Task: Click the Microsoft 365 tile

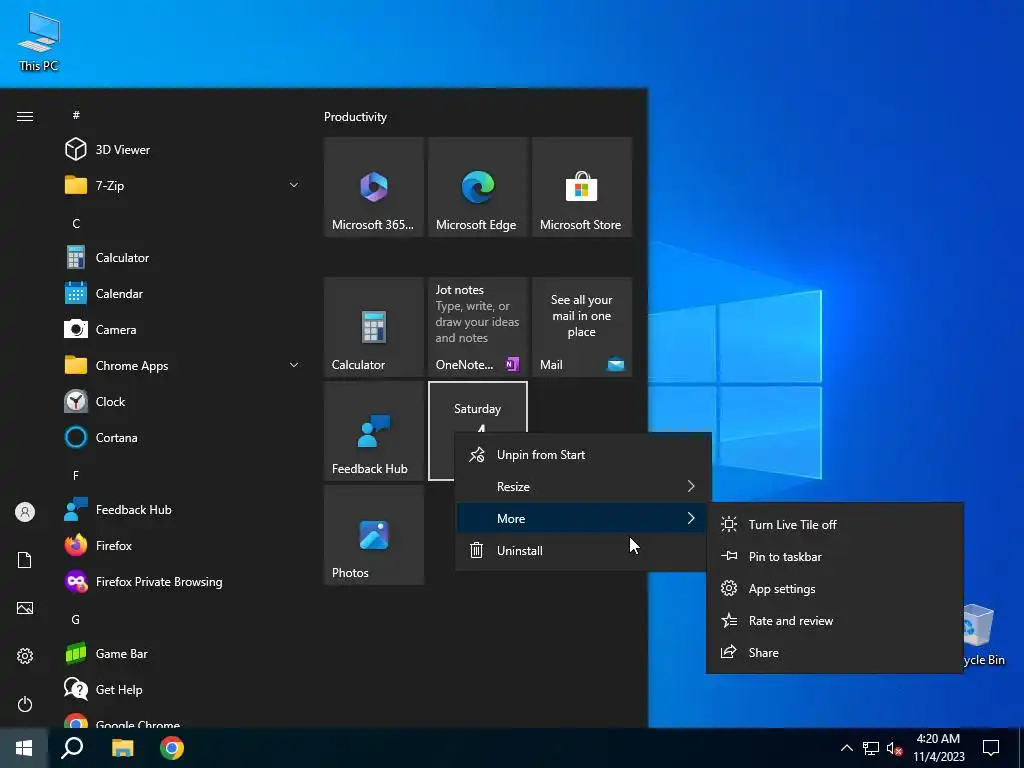Action: 374,187
